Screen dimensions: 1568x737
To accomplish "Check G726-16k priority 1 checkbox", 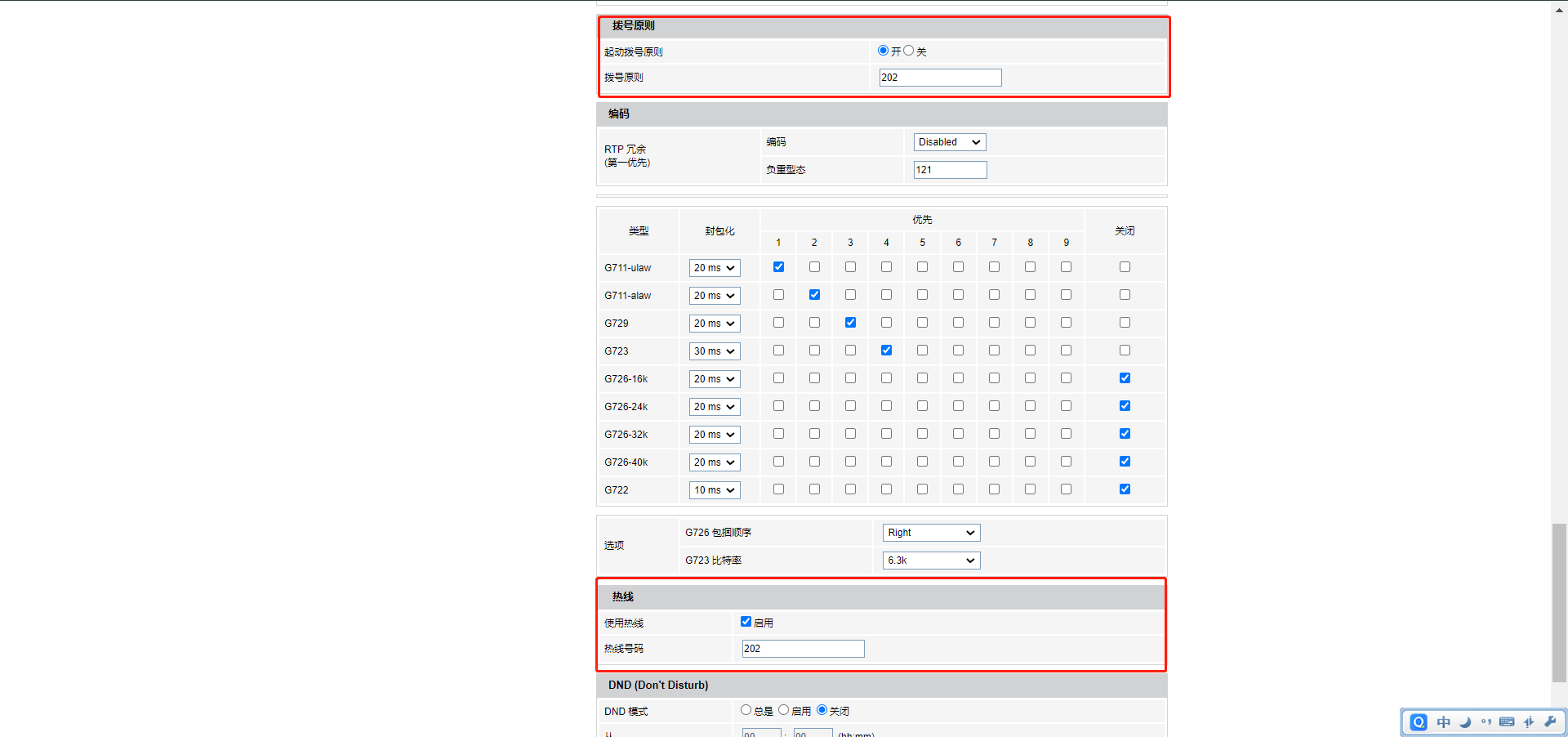I will click(778, 378).
